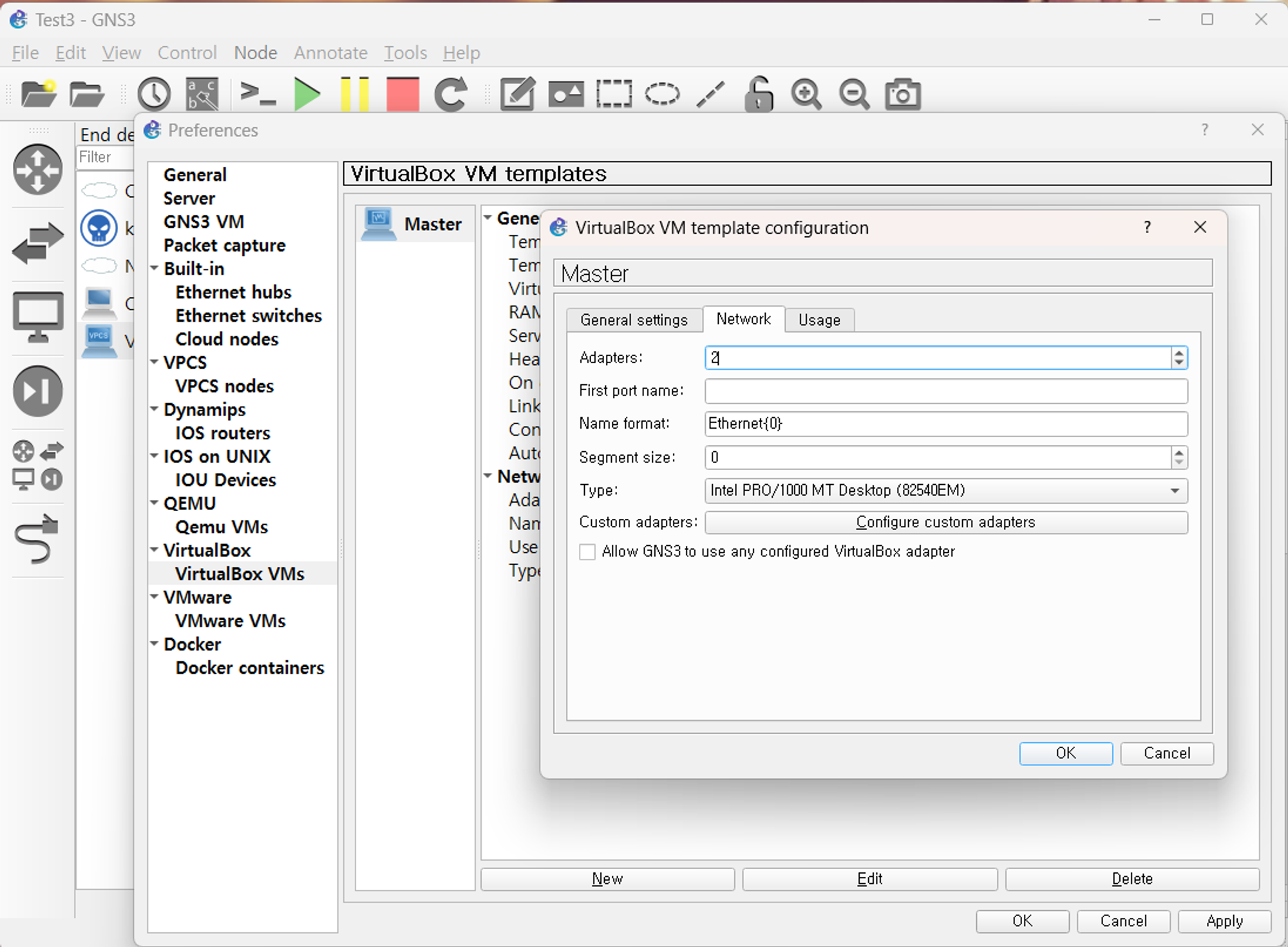The image size is (1288, 947).
Task: Click the add a link cable icon
Action: click(37, 538)
